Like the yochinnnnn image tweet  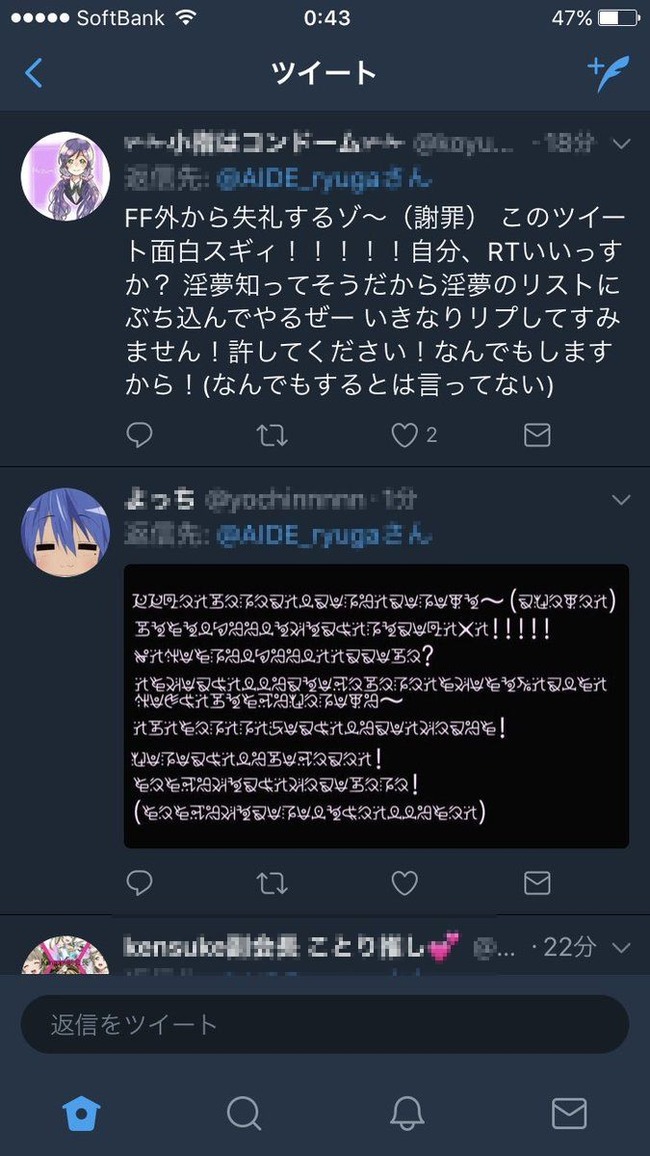(x=404, y=882)
